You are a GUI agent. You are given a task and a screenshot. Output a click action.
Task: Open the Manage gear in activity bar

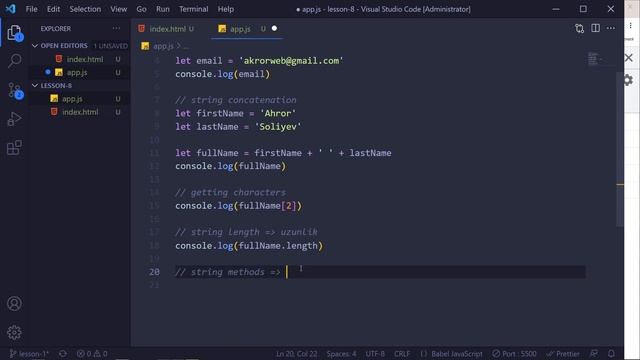point(14,333)
